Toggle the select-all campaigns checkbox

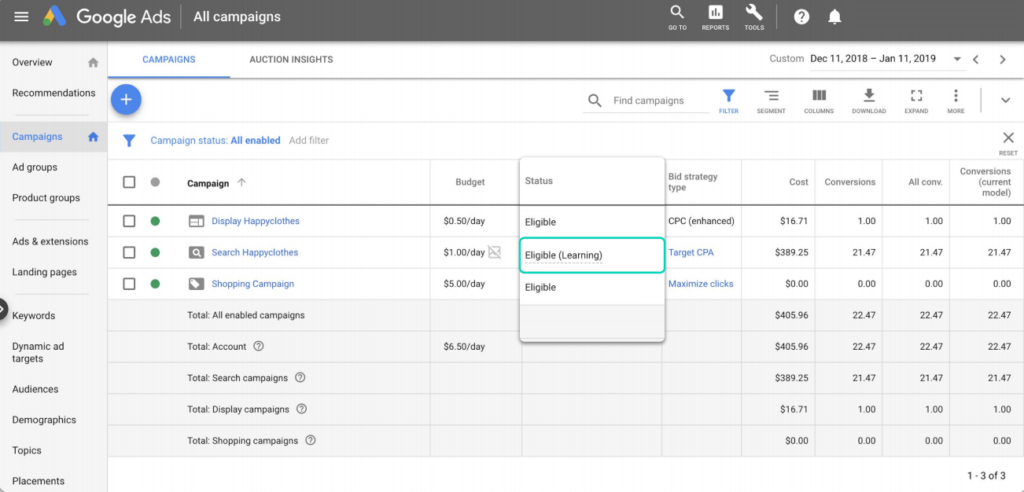click(x=129, y=182)
